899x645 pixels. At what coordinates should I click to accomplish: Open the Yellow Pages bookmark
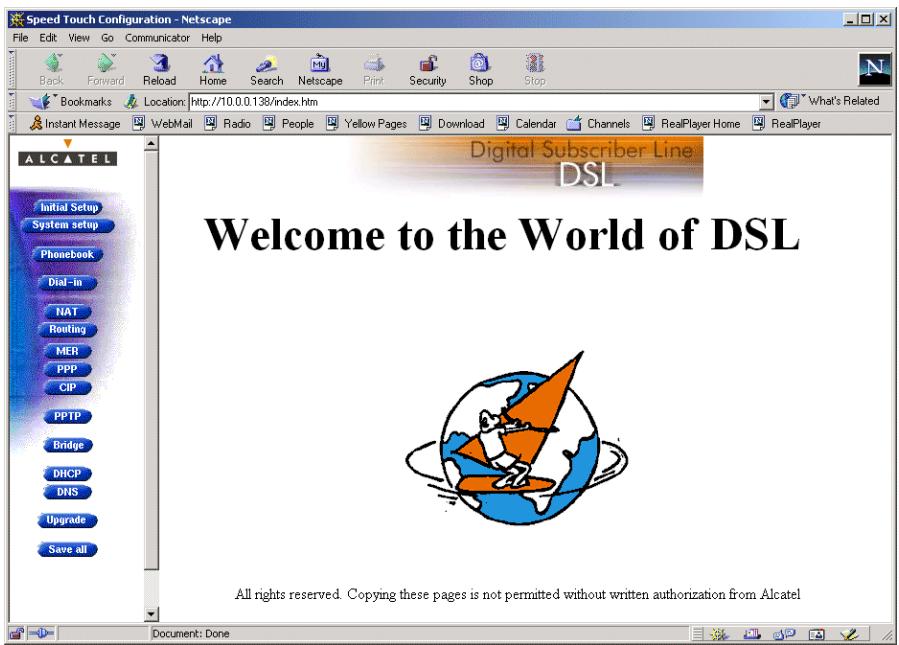(x=366, y=123)
